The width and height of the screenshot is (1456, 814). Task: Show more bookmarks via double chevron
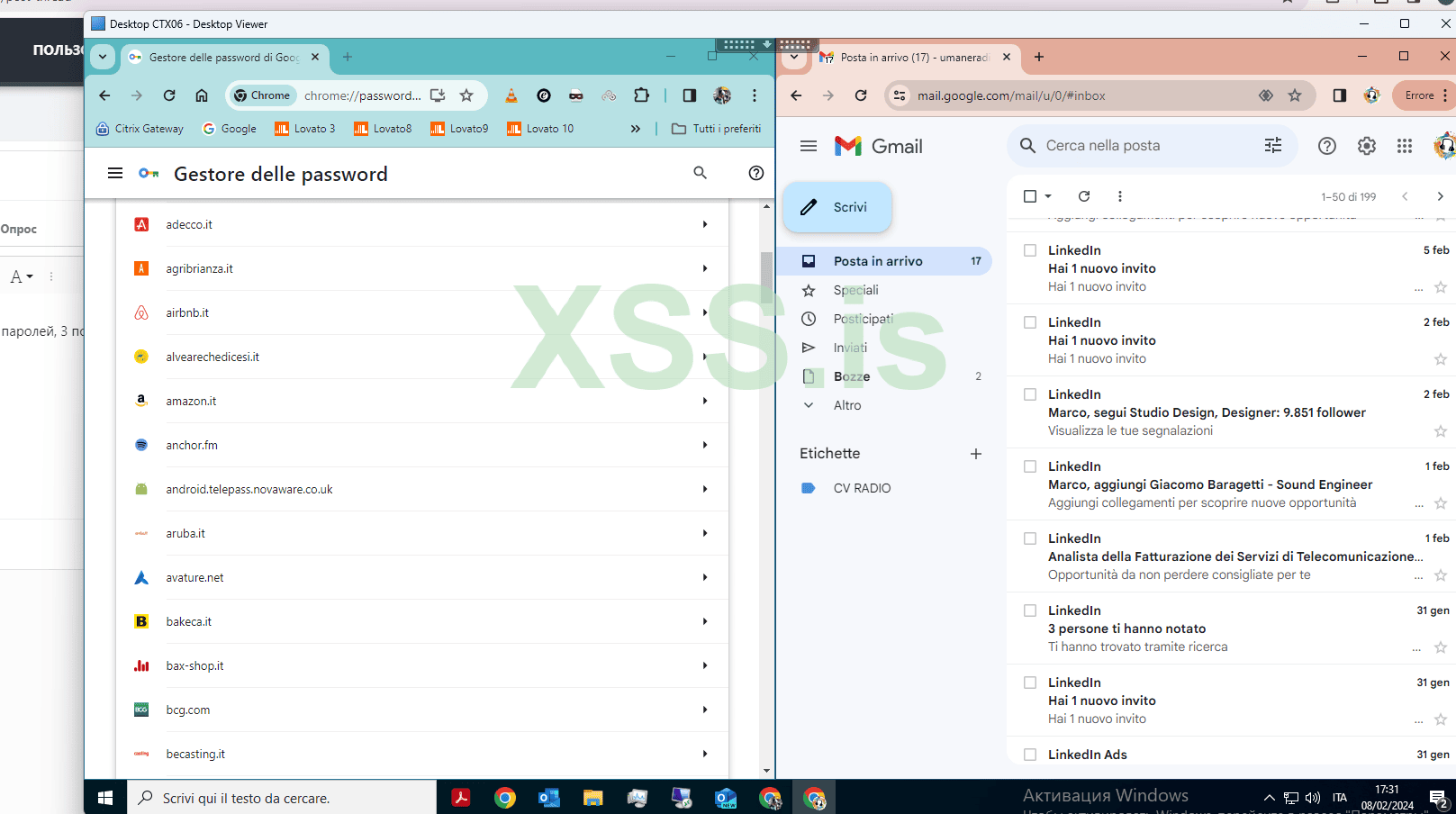point(636,129)
